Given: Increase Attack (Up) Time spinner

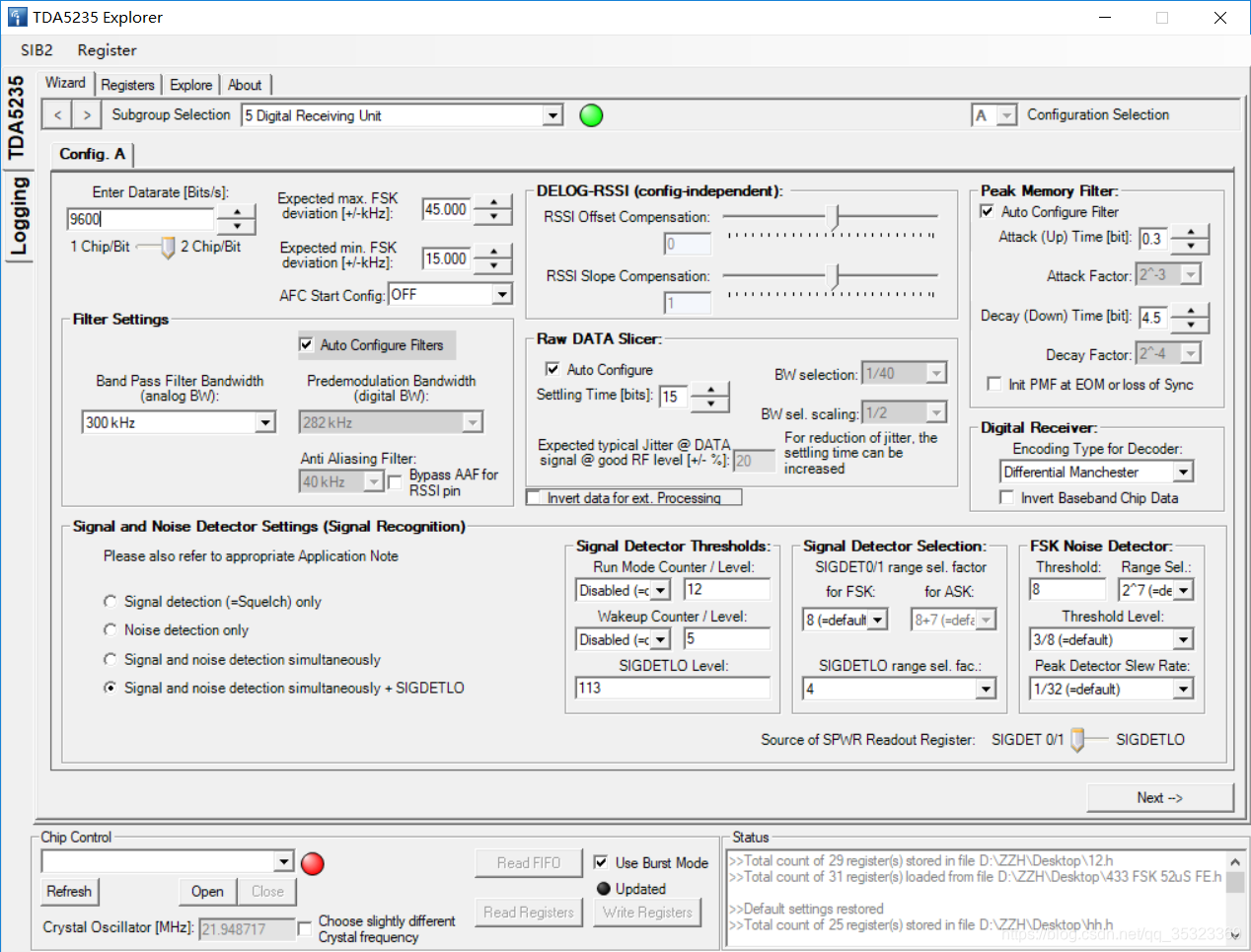Looking at the screenshot, I should pyautogui.click(x=1191, y=232).
